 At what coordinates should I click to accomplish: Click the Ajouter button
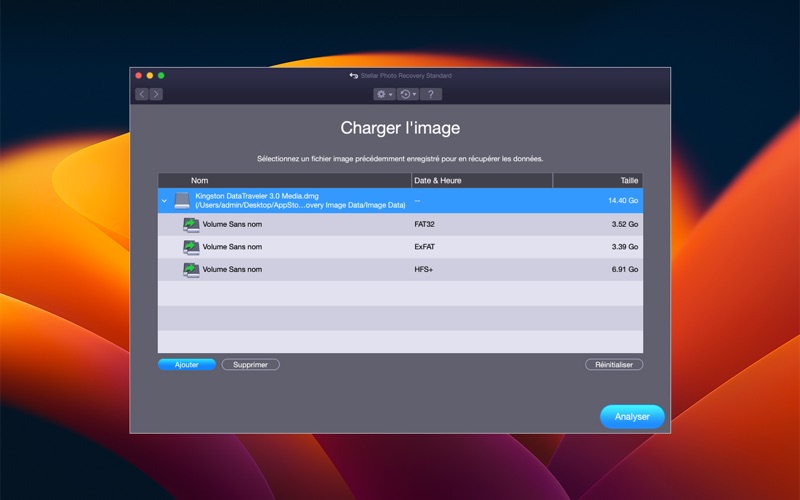(x=187, y=364)
